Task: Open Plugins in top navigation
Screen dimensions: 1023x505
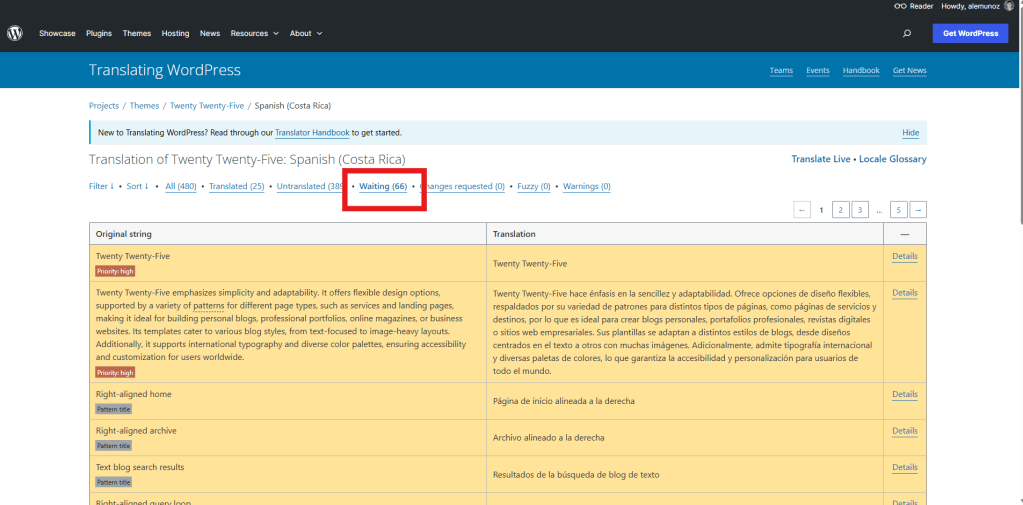Action: point(99,33)
